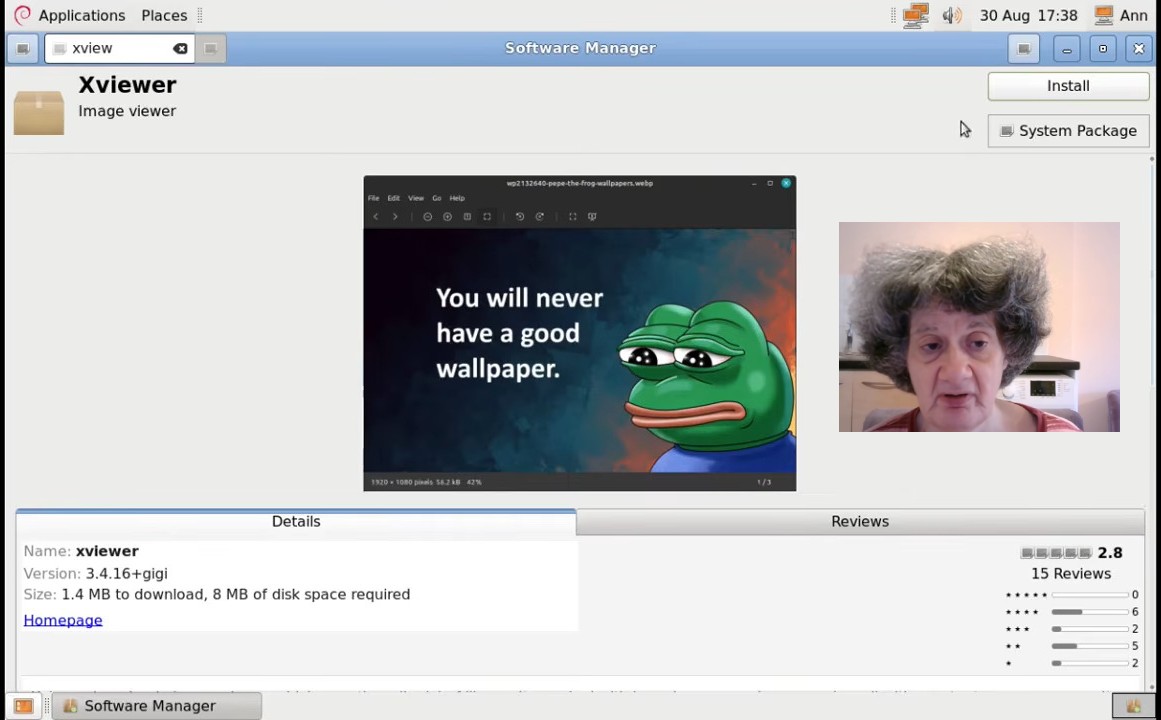Open the Ann user menu
The height and width of the screenshot is (720, 1161).
[1121, 15]
